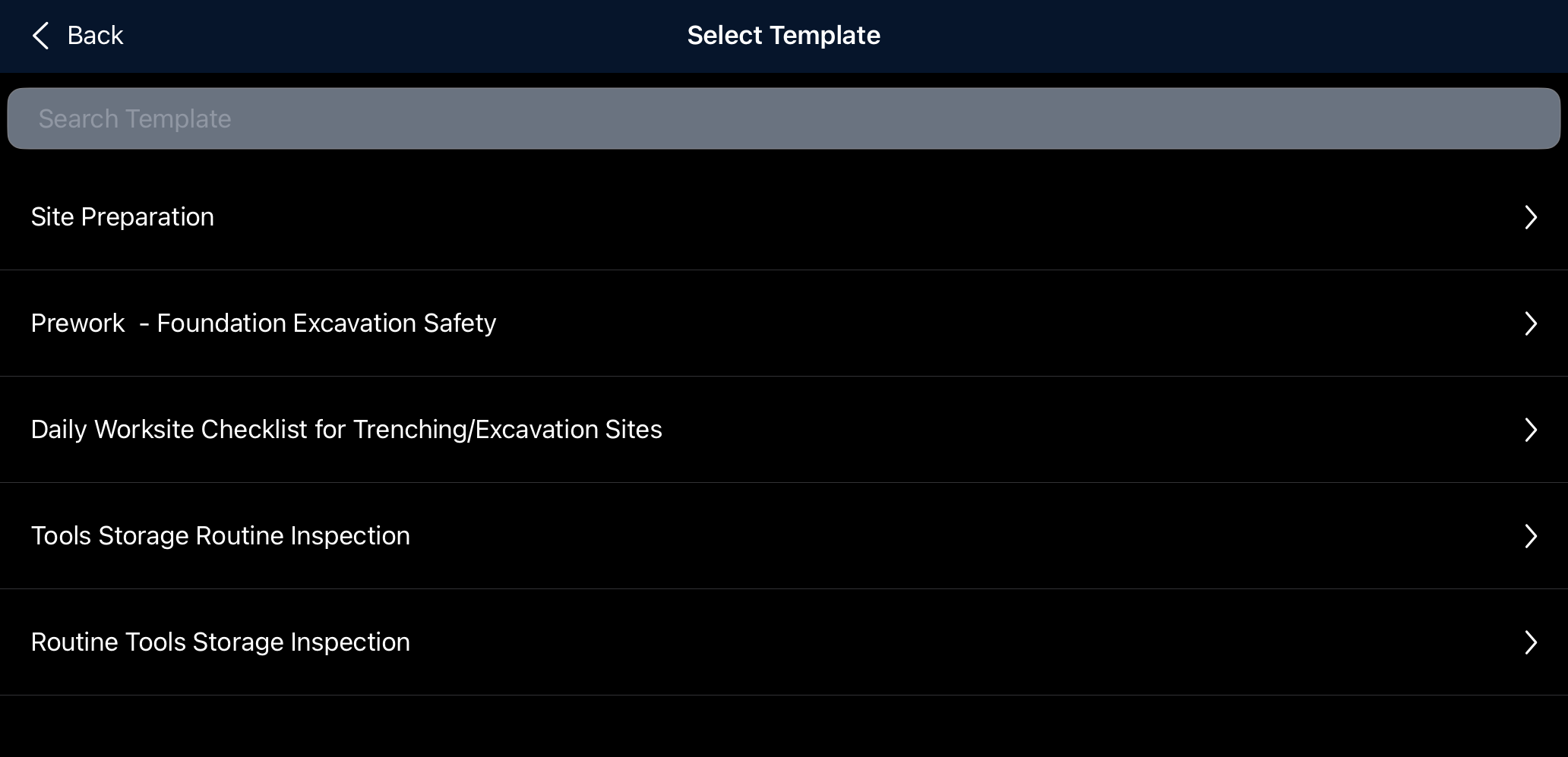Tap the arrow on Prework Foundation Excavation row
The width and height of the screenshot is (1568, 757).
pyautogui.click(x=1531, y=324)
